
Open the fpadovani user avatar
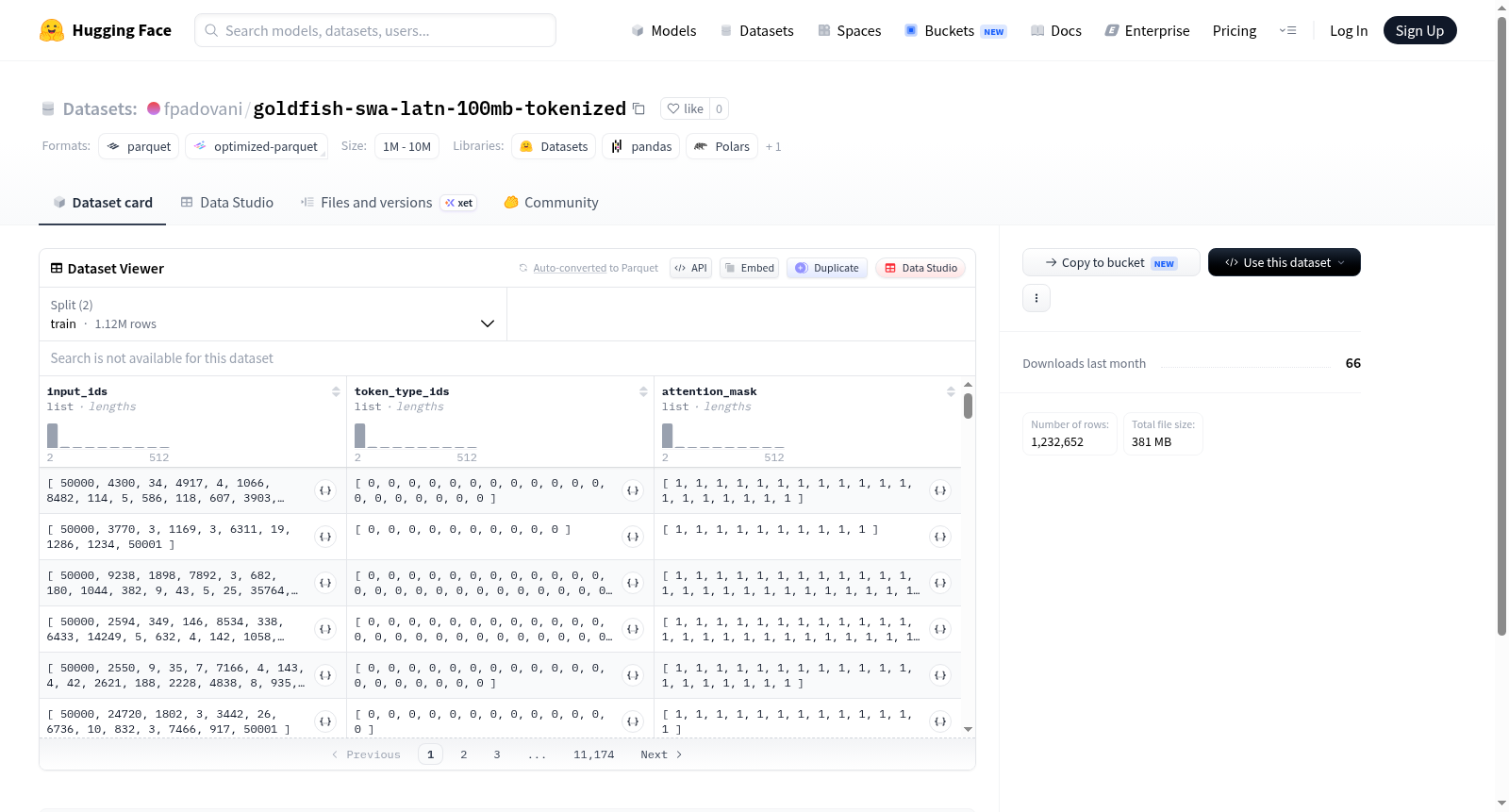click(154, 108)
